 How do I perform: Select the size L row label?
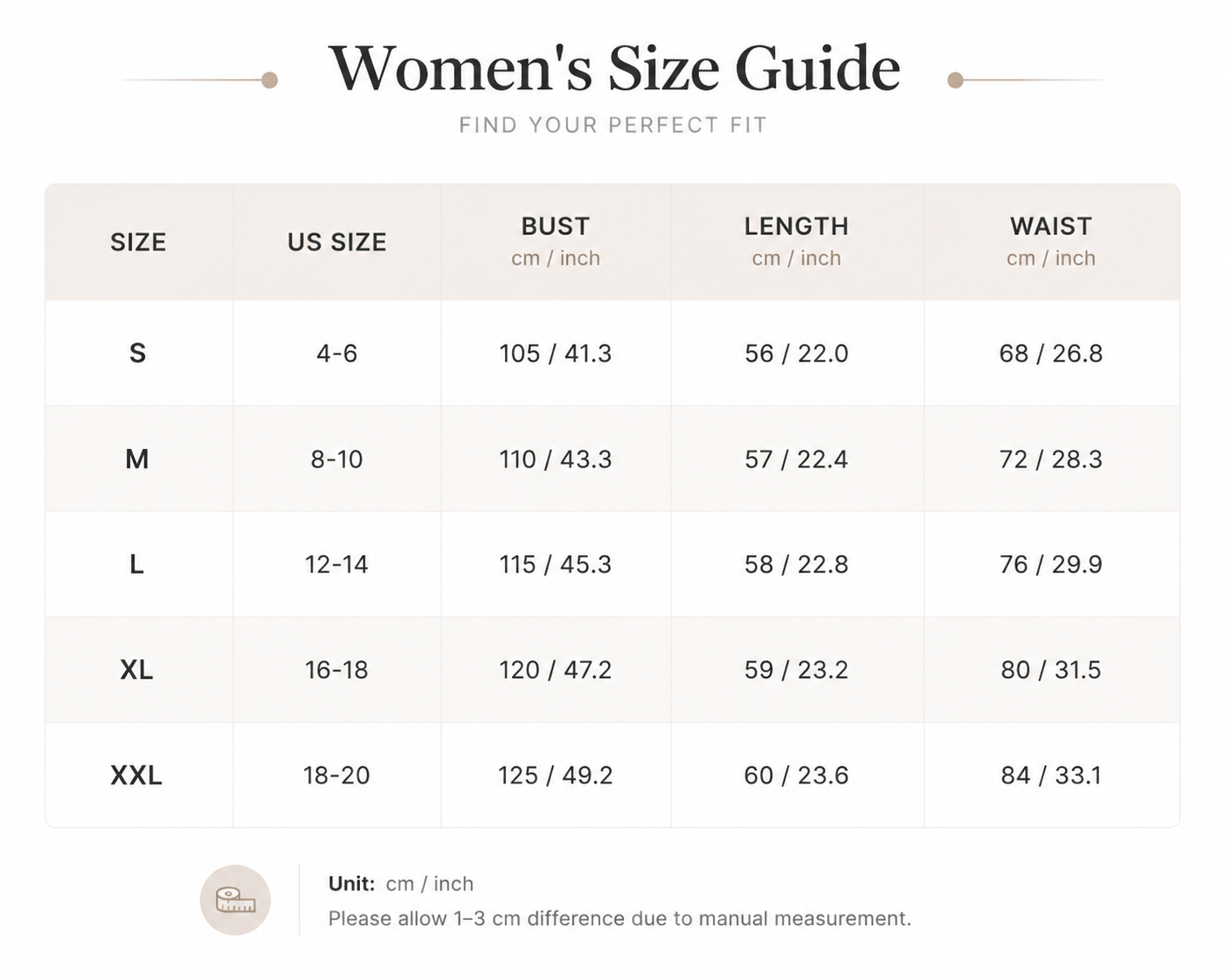tap(137, 564)
